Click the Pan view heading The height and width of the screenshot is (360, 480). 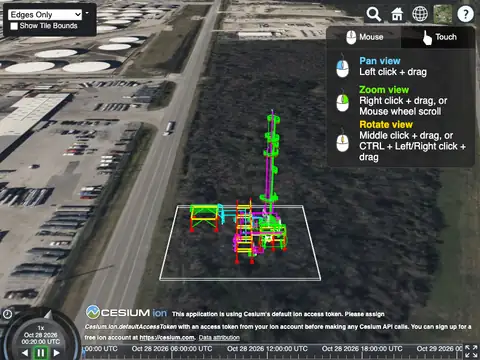click(x=380, y=61)
